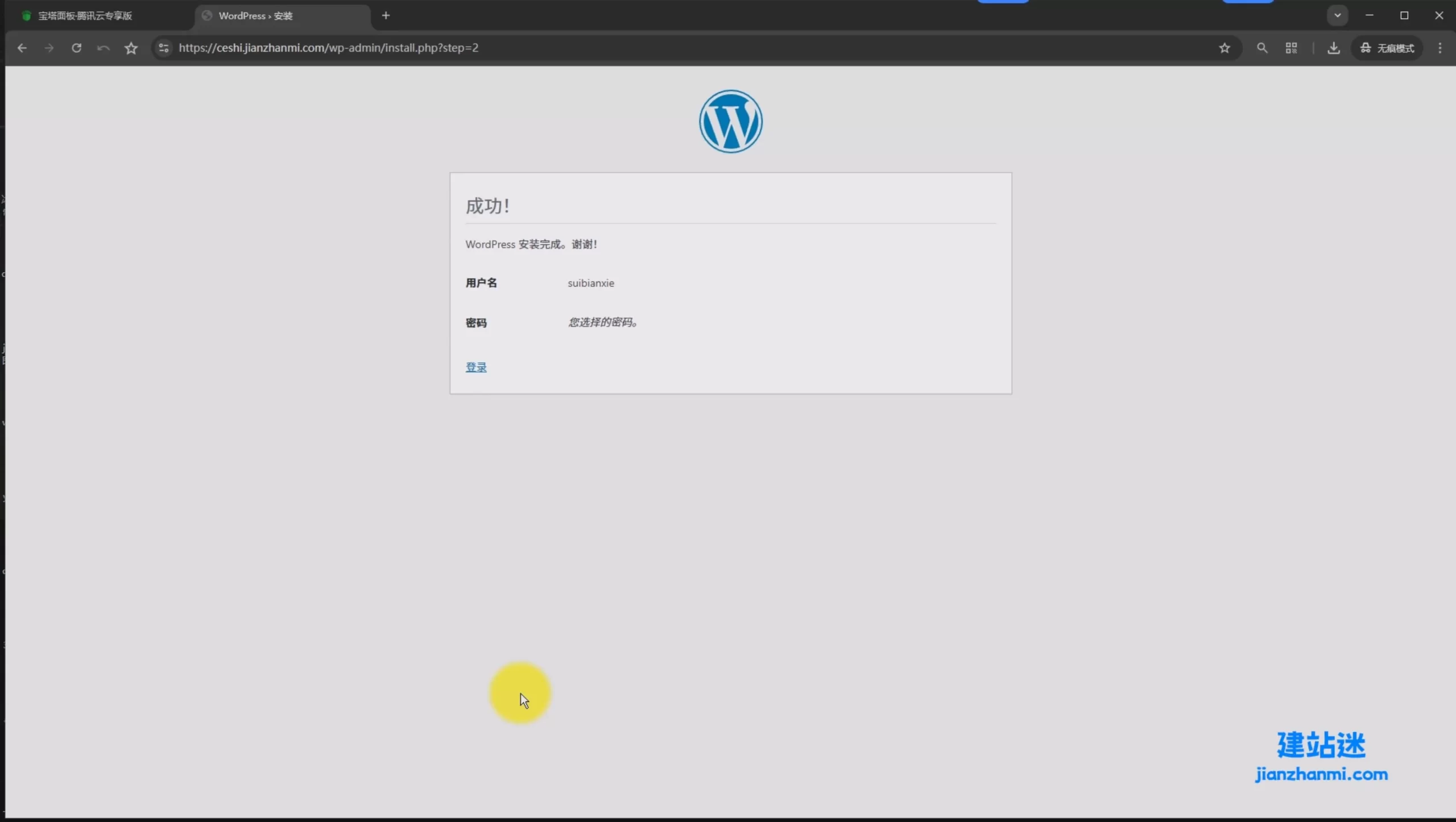Click the 登录 link

click(476, 367)
